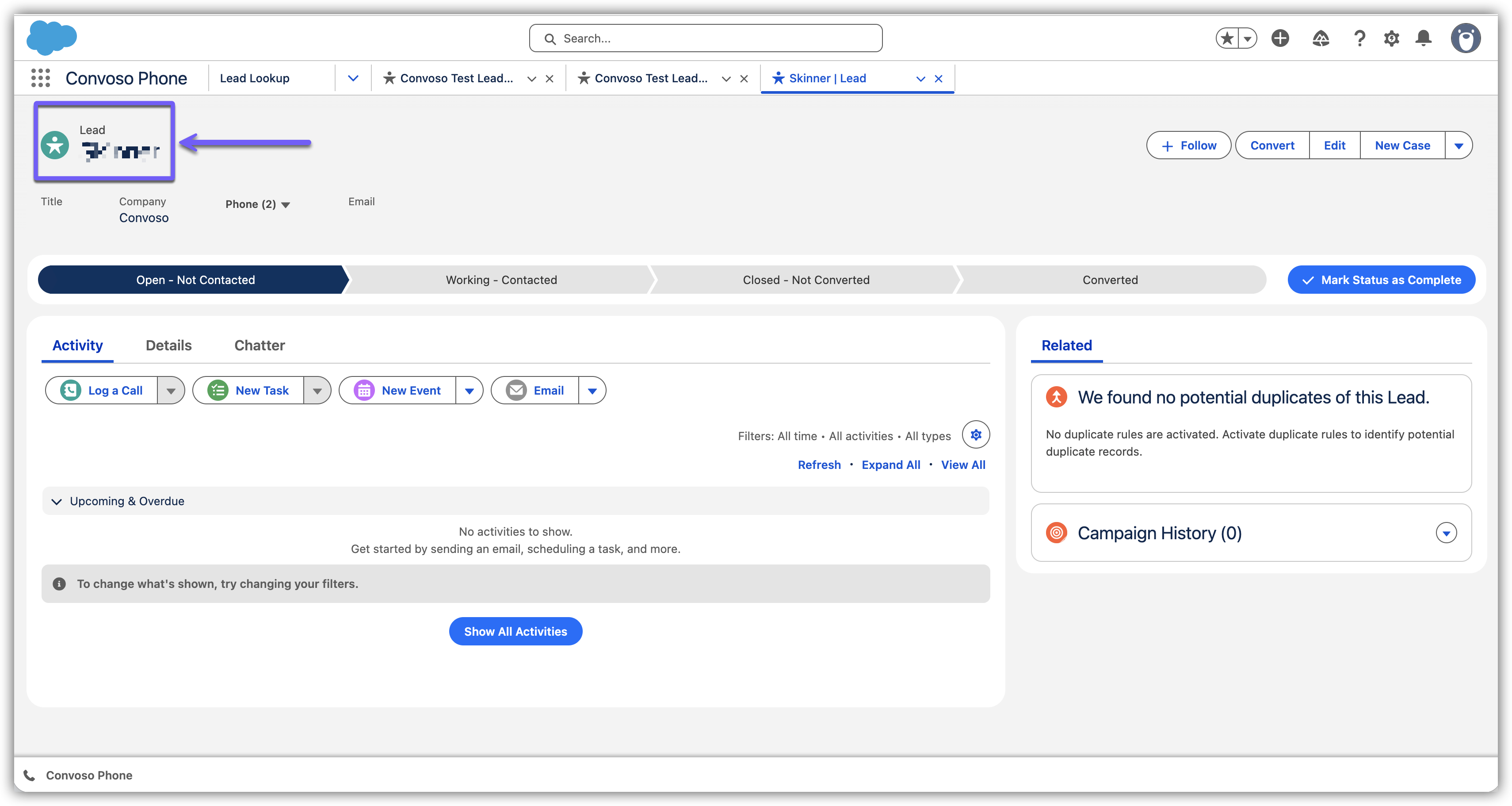This screenshot has width=1512, height=806.
Task: Open Campaign History actions dropdown
Action: click(x=1446, y=533)
